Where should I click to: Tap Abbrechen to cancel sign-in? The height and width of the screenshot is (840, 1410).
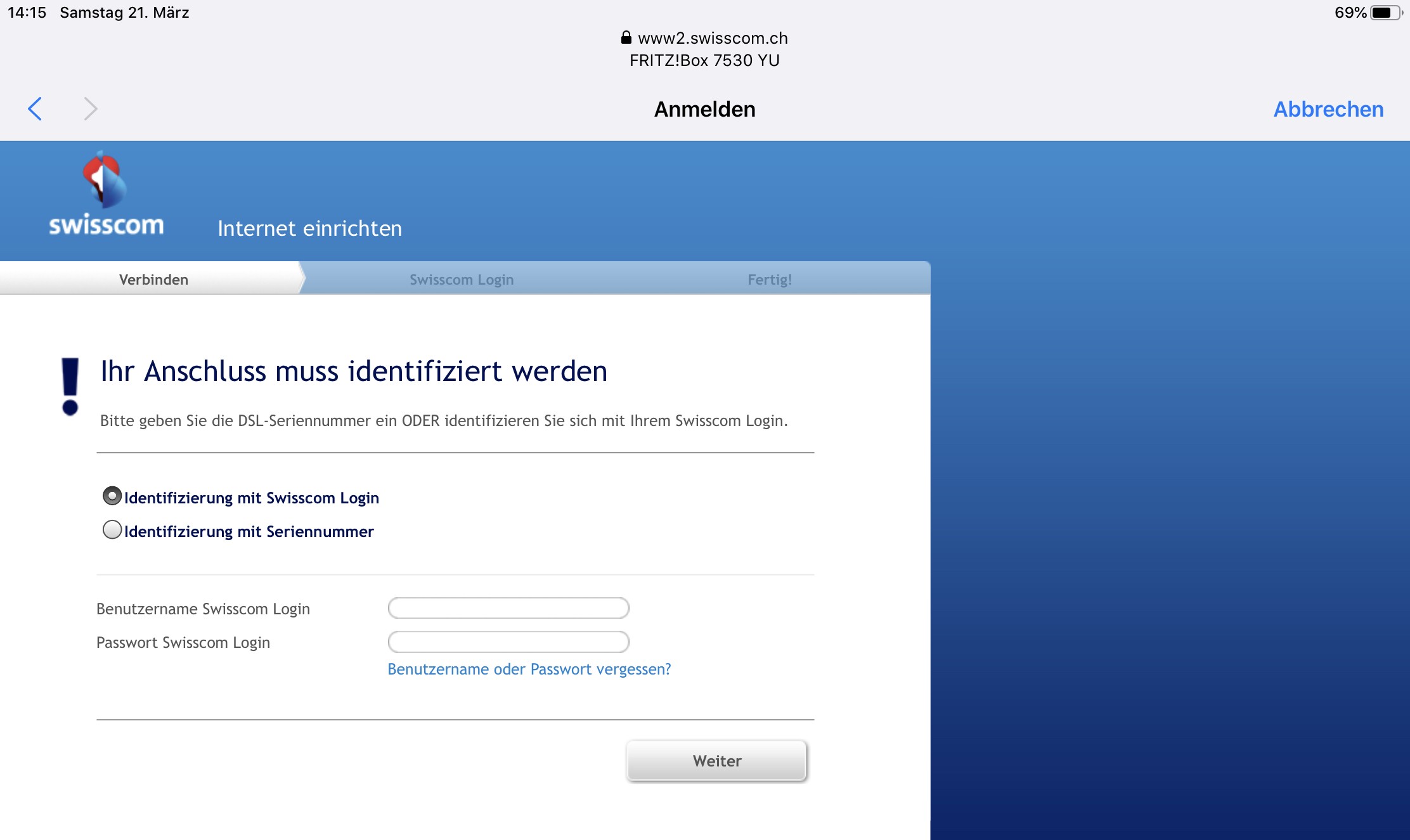1328,109
